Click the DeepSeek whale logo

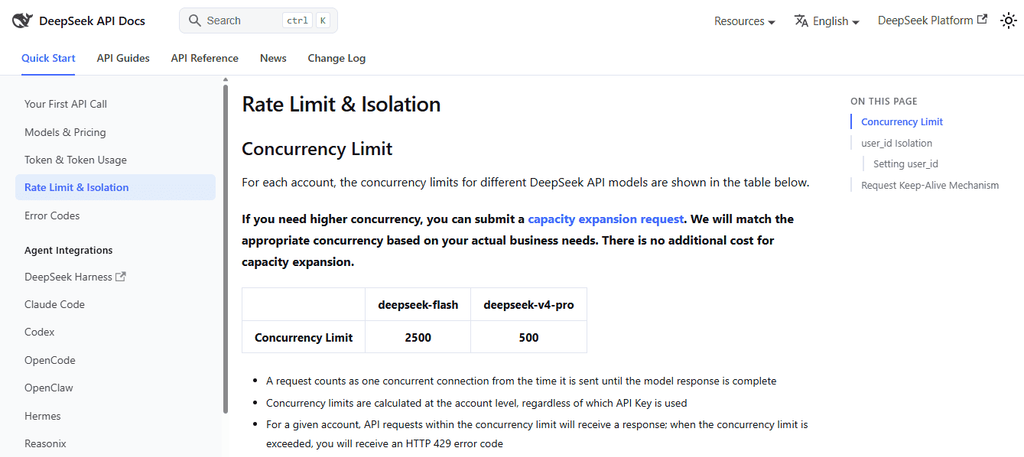(22, 21)
